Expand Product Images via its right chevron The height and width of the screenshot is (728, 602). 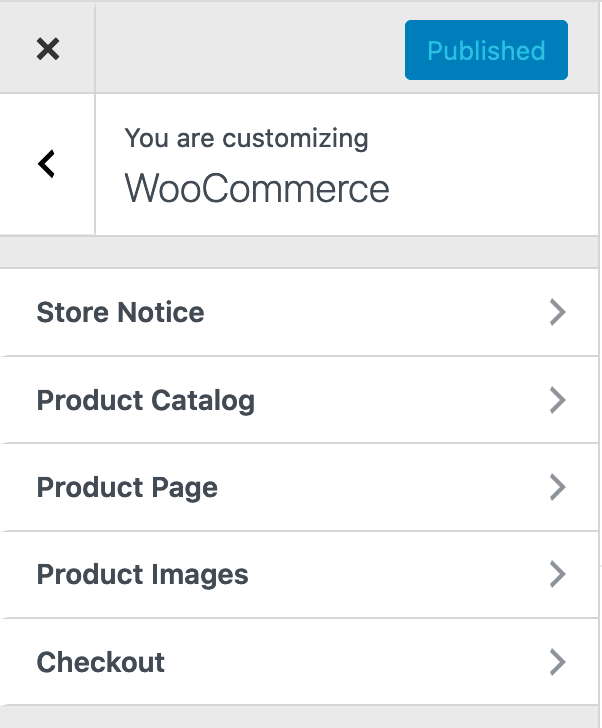[557, 574]
